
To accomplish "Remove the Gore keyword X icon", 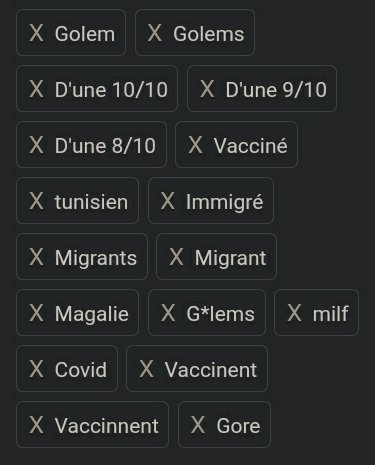I will click(198, 425).
